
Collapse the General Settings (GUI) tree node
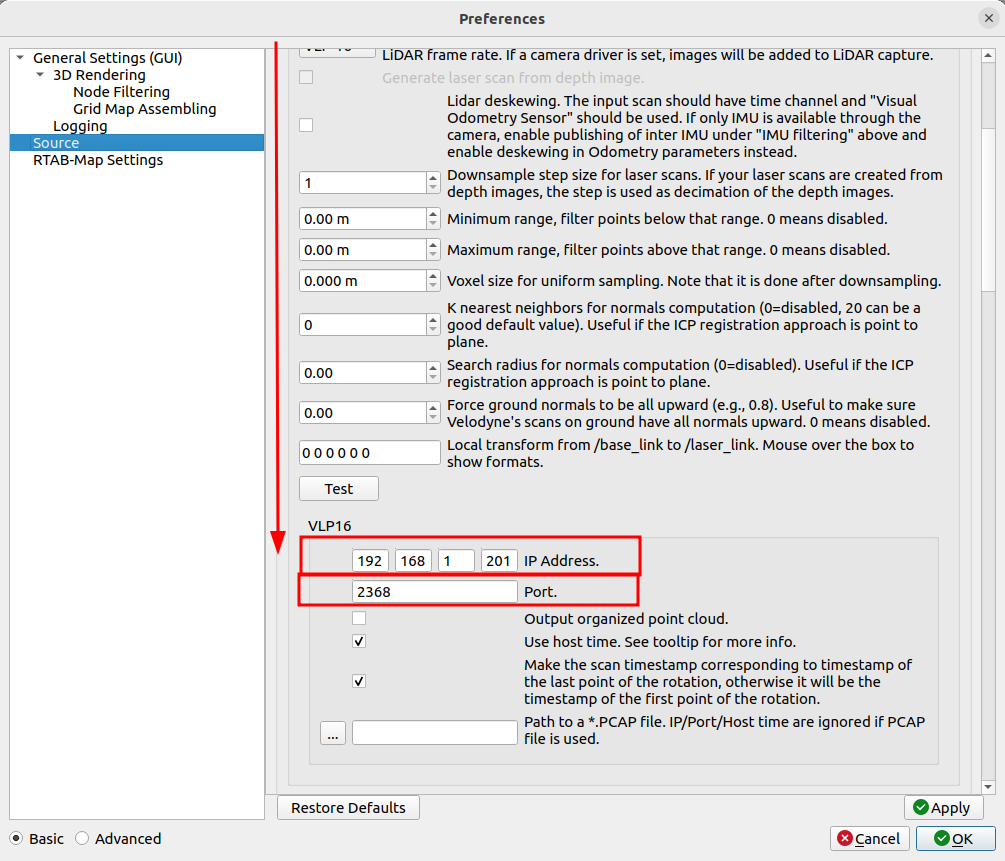tap(20, 59)
